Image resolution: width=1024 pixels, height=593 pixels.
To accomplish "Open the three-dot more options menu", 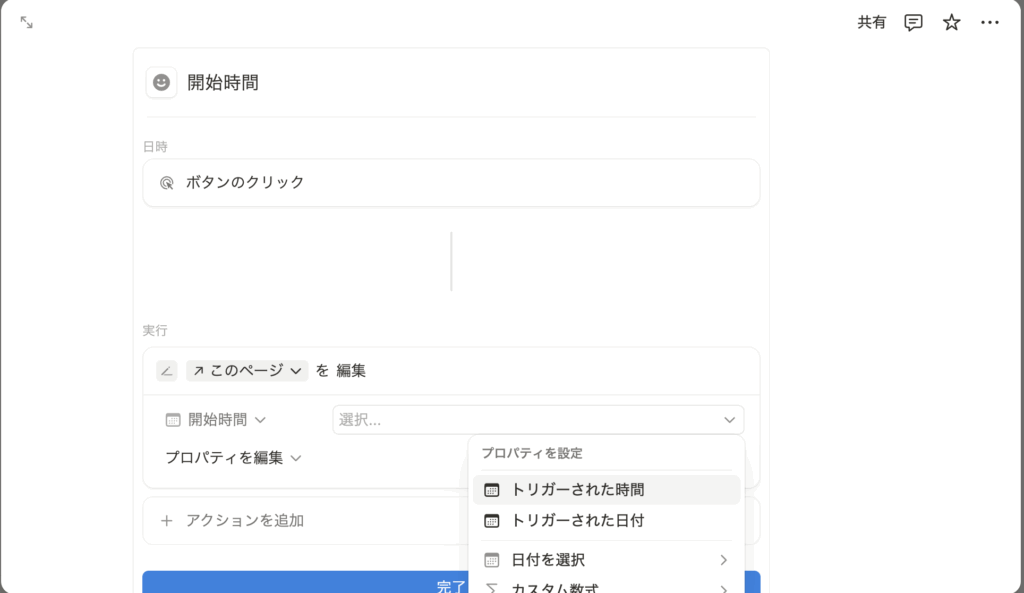I will (990, 22).
